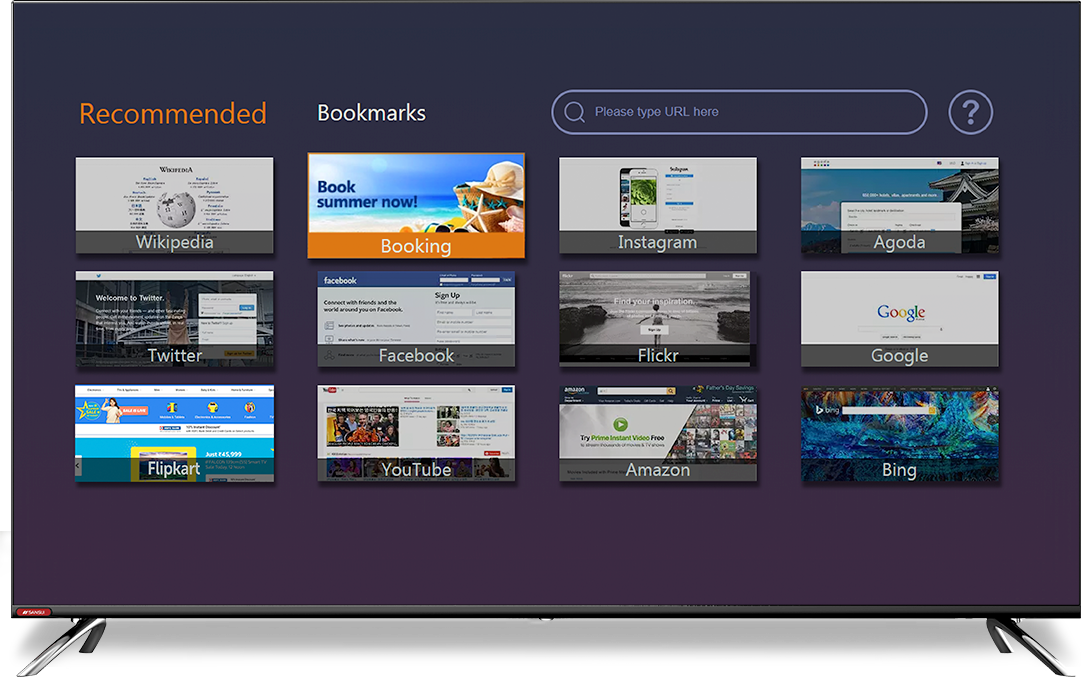Open the help question mark icon
Image resolution: width=1082 pixels, height=677 pixels.
tap(970, 112)
